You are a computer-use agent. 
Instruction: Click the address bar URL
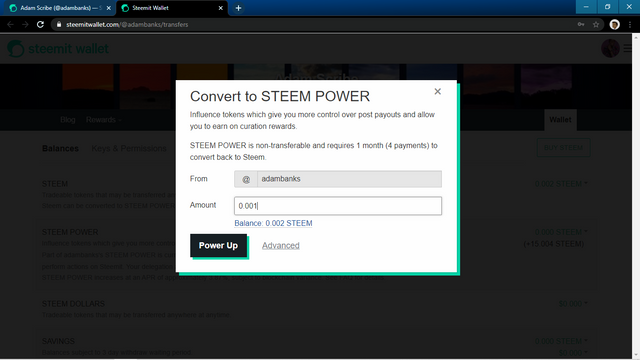point(127,24)
